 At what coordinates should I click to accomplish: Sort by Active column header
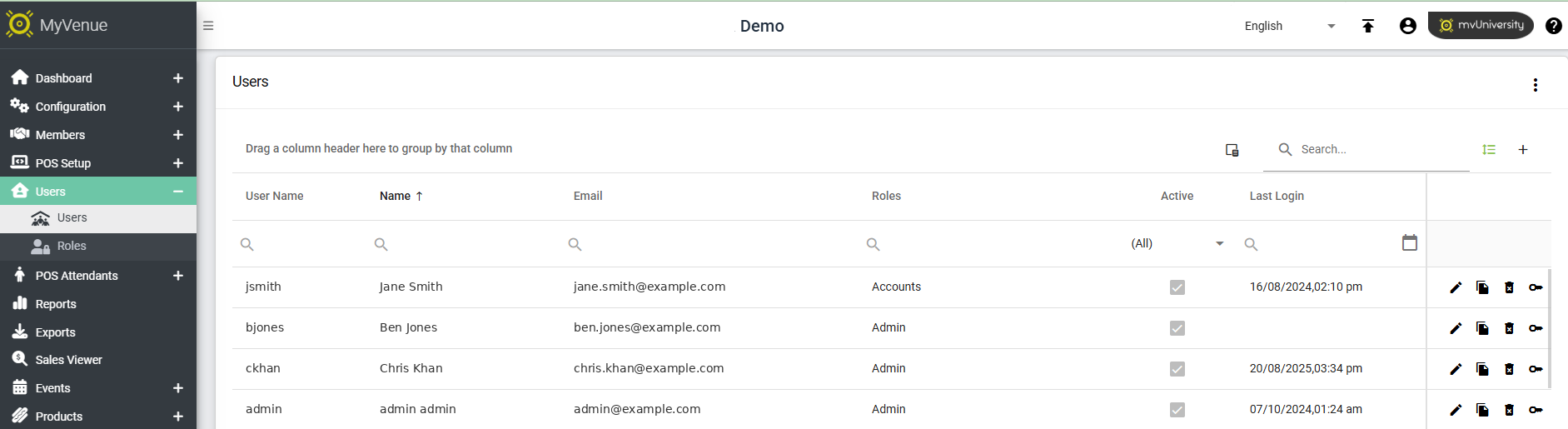[1177, 196]
